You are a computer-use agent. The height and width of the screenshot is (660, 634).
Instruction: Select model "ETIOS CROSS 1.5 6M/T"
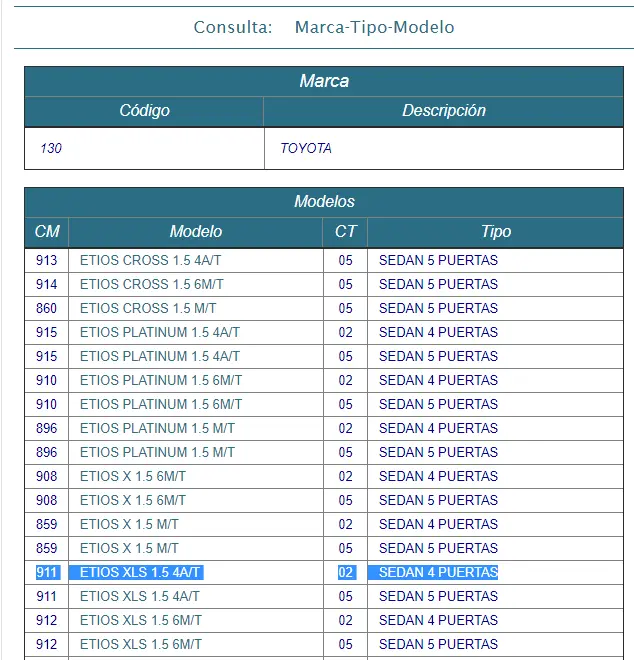[x=152, y=284]
